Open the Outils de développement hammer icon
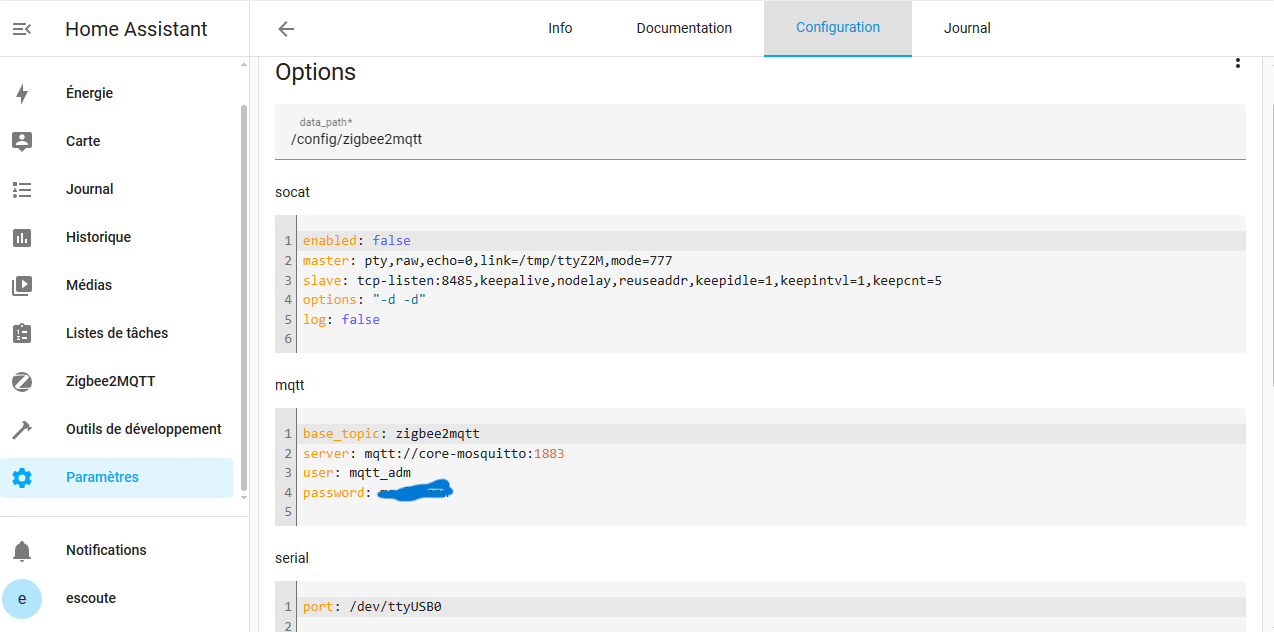 (22, 429)
